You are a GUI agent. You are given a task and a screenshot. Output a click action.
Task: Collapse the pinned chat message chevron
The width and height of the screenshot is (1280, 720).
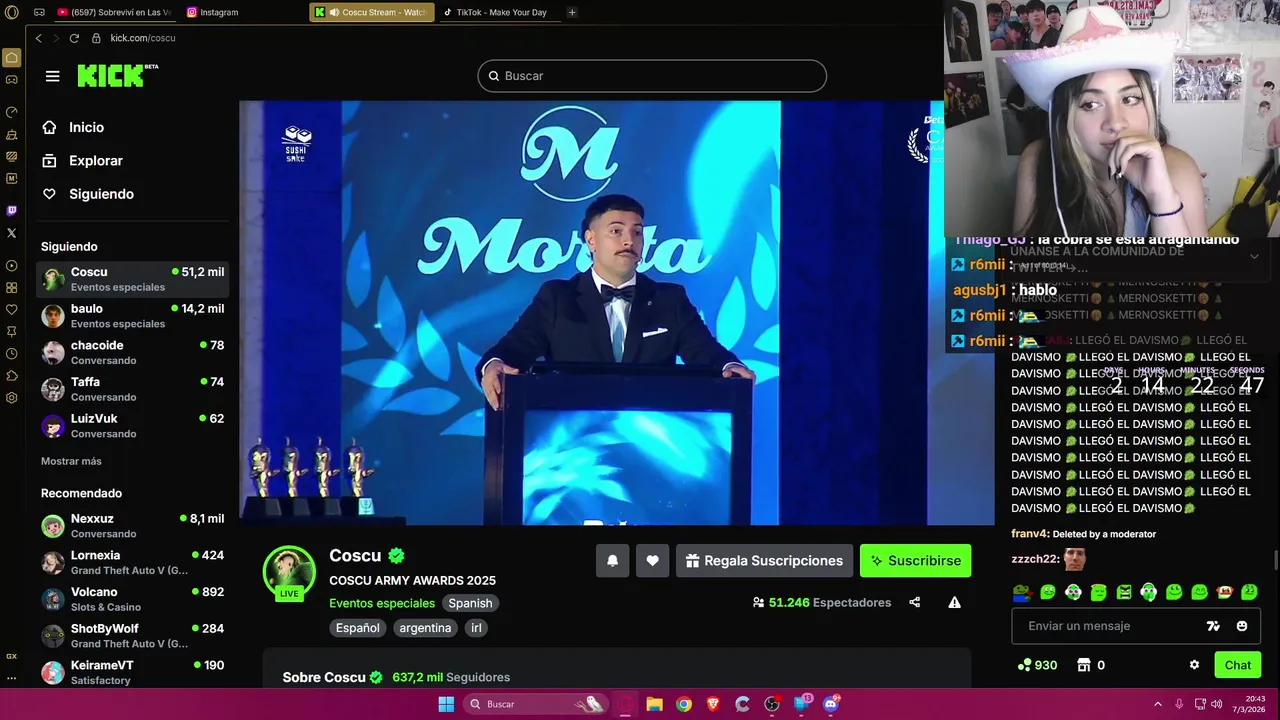pos(1254,257)
